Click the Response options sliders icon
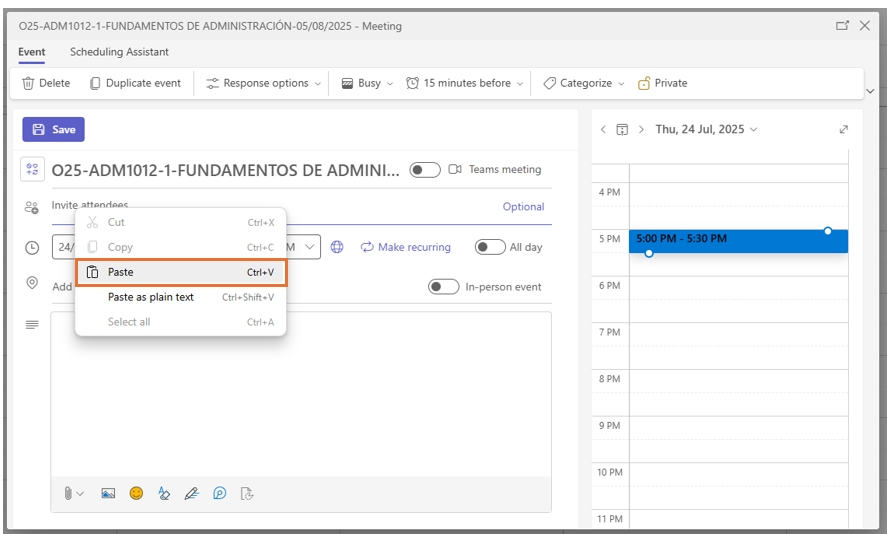Image resolution: width=888 pixels, height=534 pixels. (x=212, y=84)
